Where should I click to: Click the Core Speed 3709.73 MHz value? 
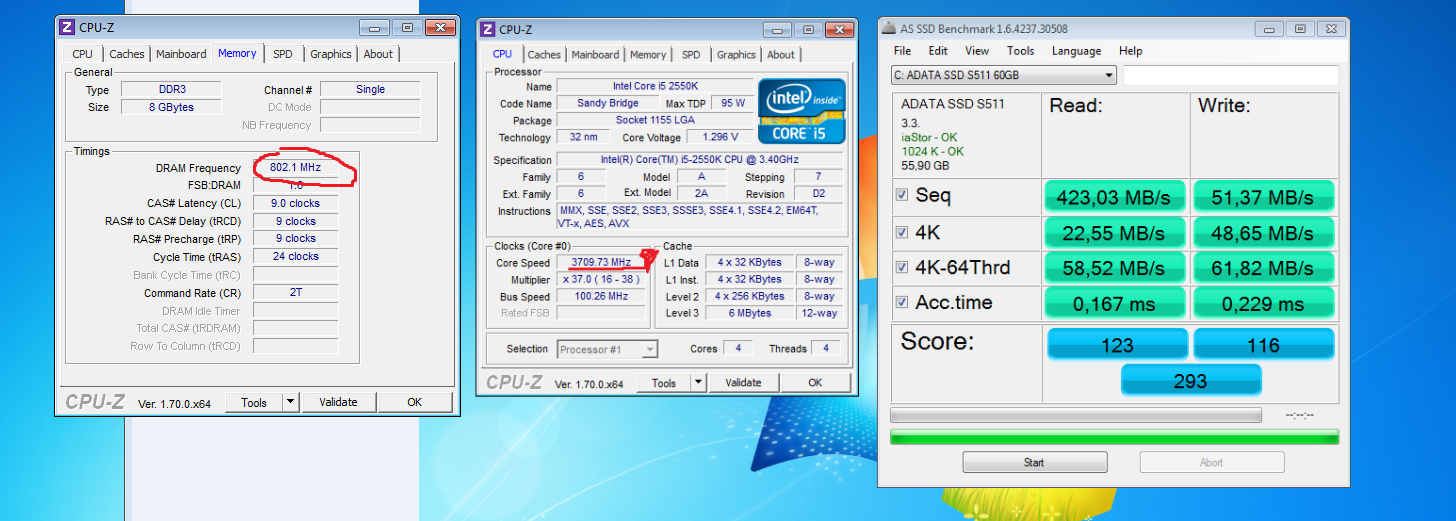pos(601,263)
